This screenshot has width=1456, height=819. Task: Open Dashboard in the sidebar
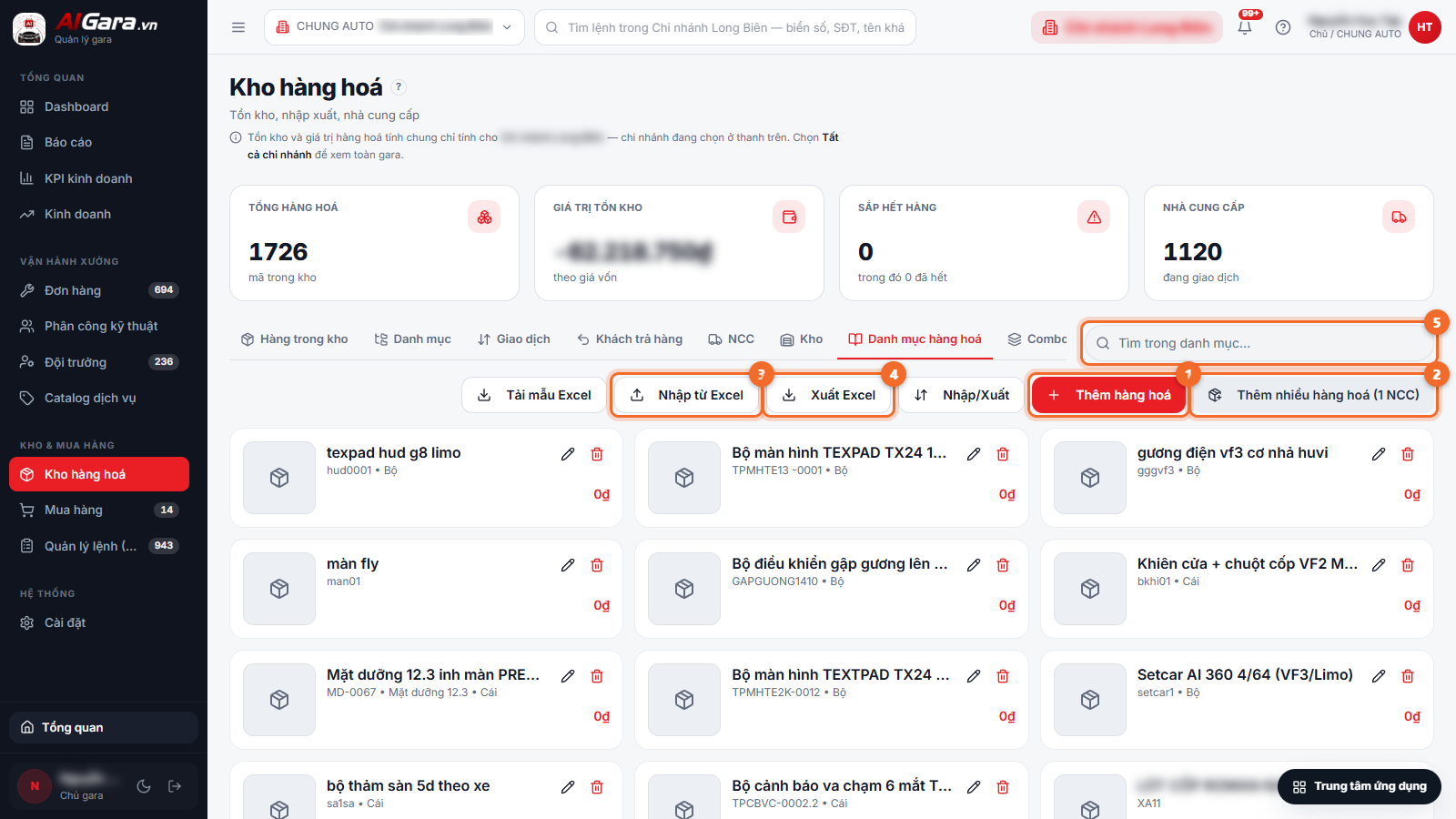99,106
